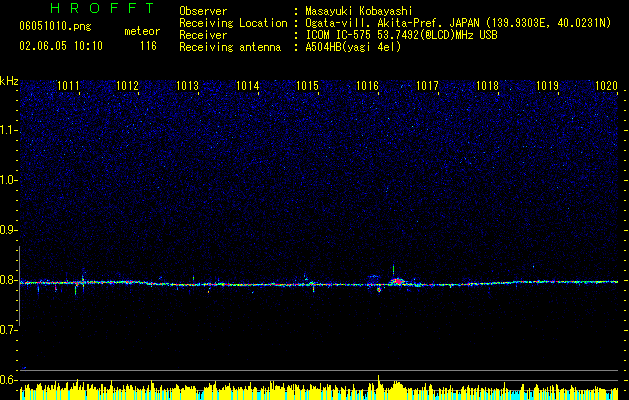Click the Observer label
Image resolution: width=629 pixels, height=400 pixels.
coord(203,11)
